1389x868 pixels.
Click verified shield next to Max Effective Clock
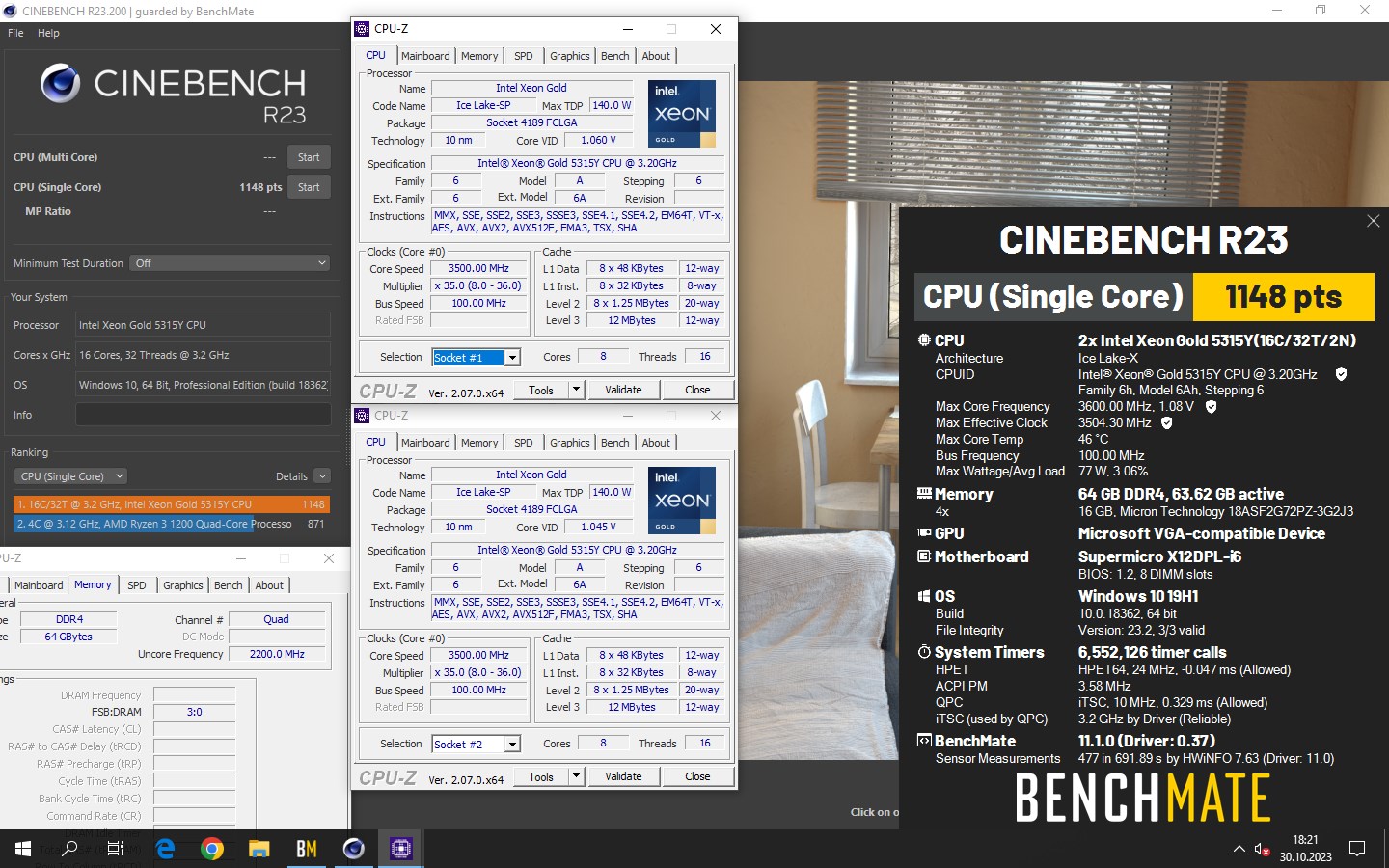point(1166,422)
